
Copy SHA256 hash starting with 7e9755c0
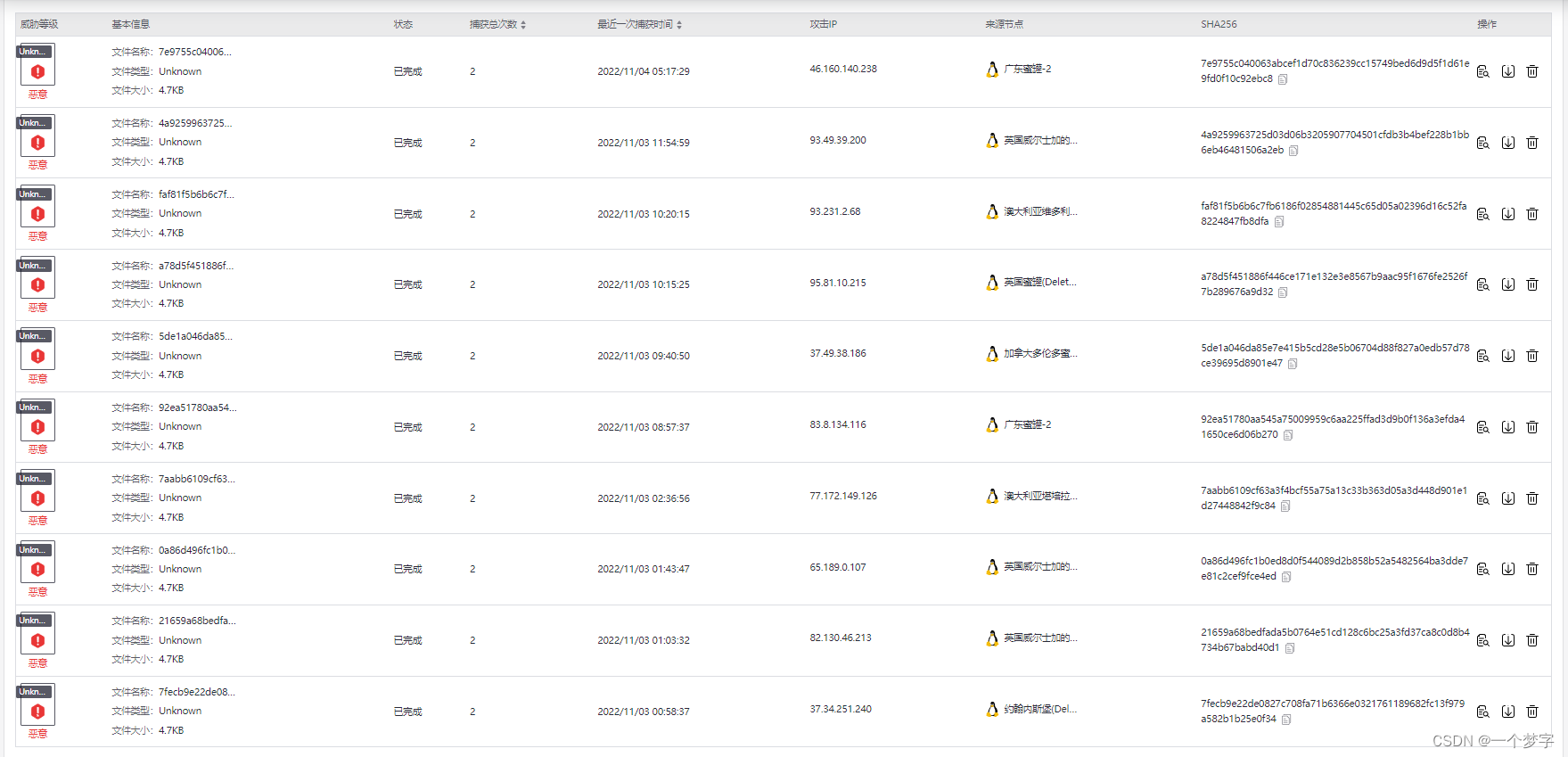coord(1283,79)
